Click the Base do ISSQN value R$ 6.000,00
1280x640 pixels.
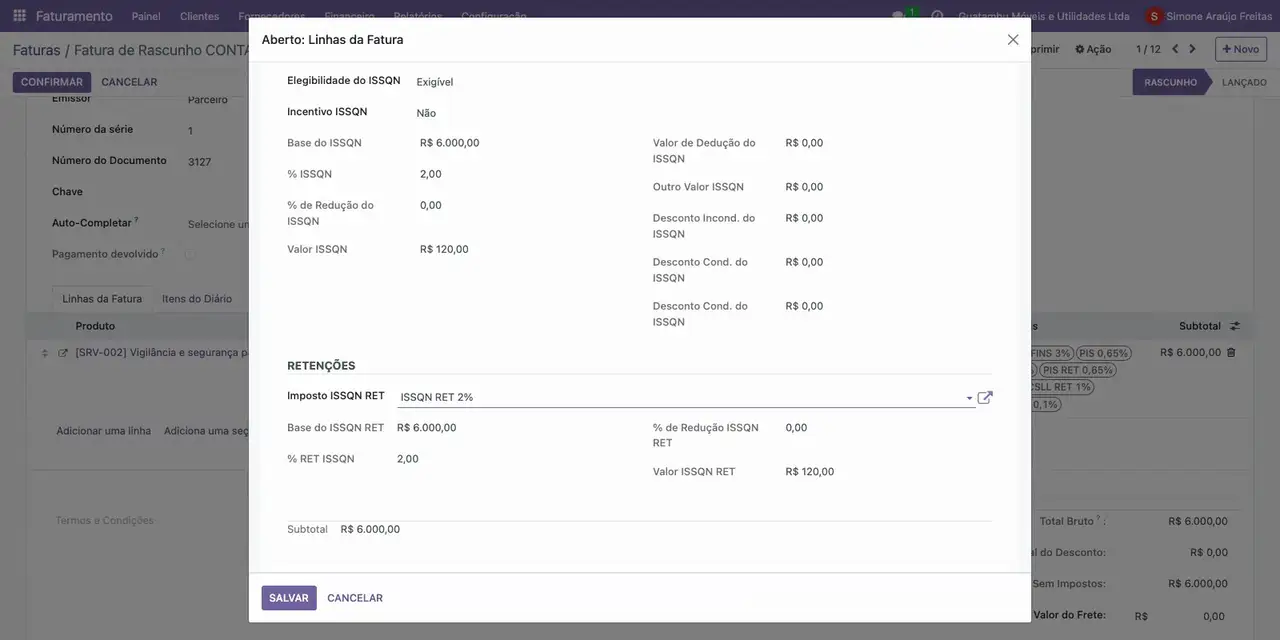(x=450, y=143)
